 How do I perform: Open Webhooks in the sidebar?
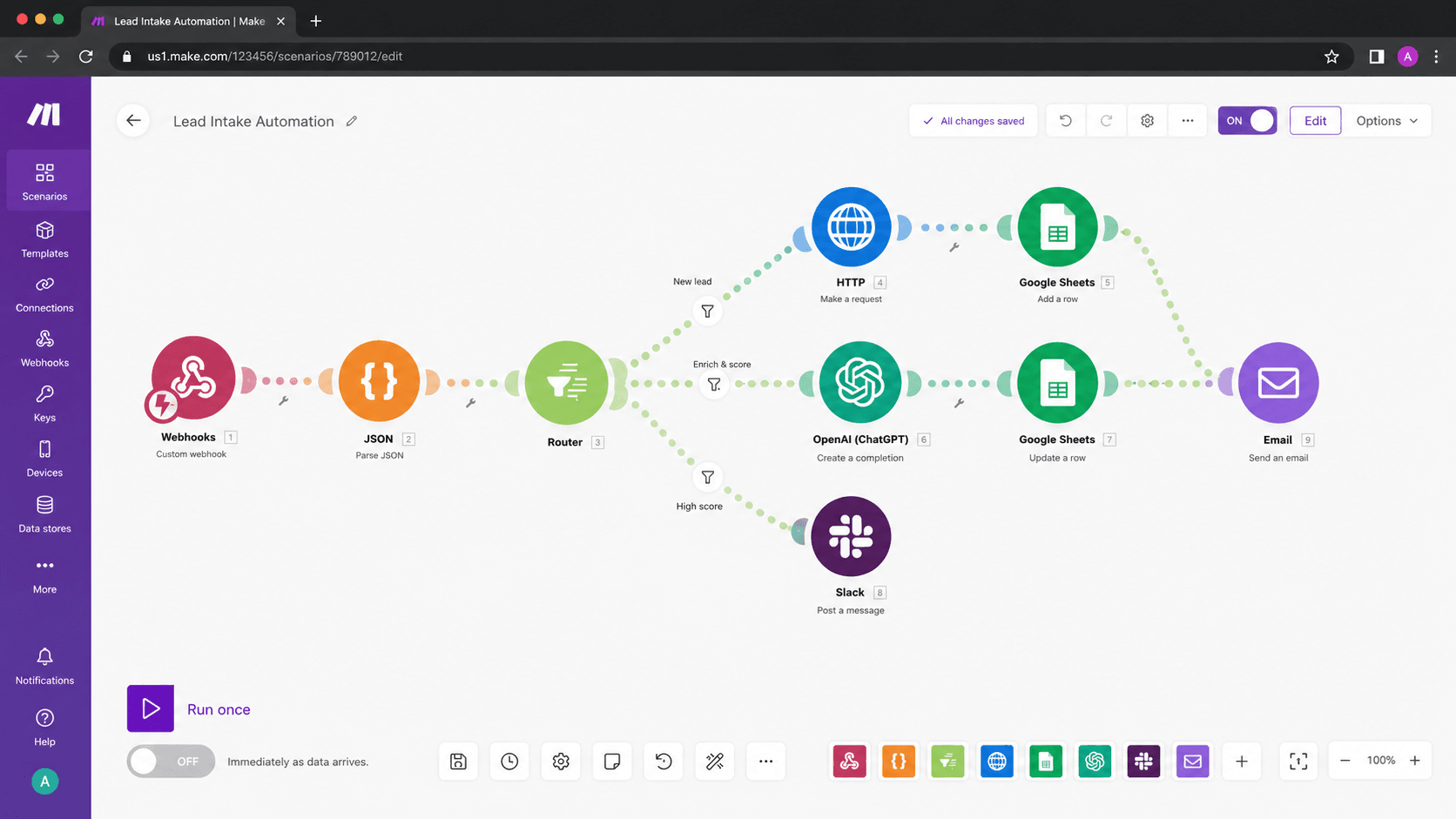click(45, 348)
